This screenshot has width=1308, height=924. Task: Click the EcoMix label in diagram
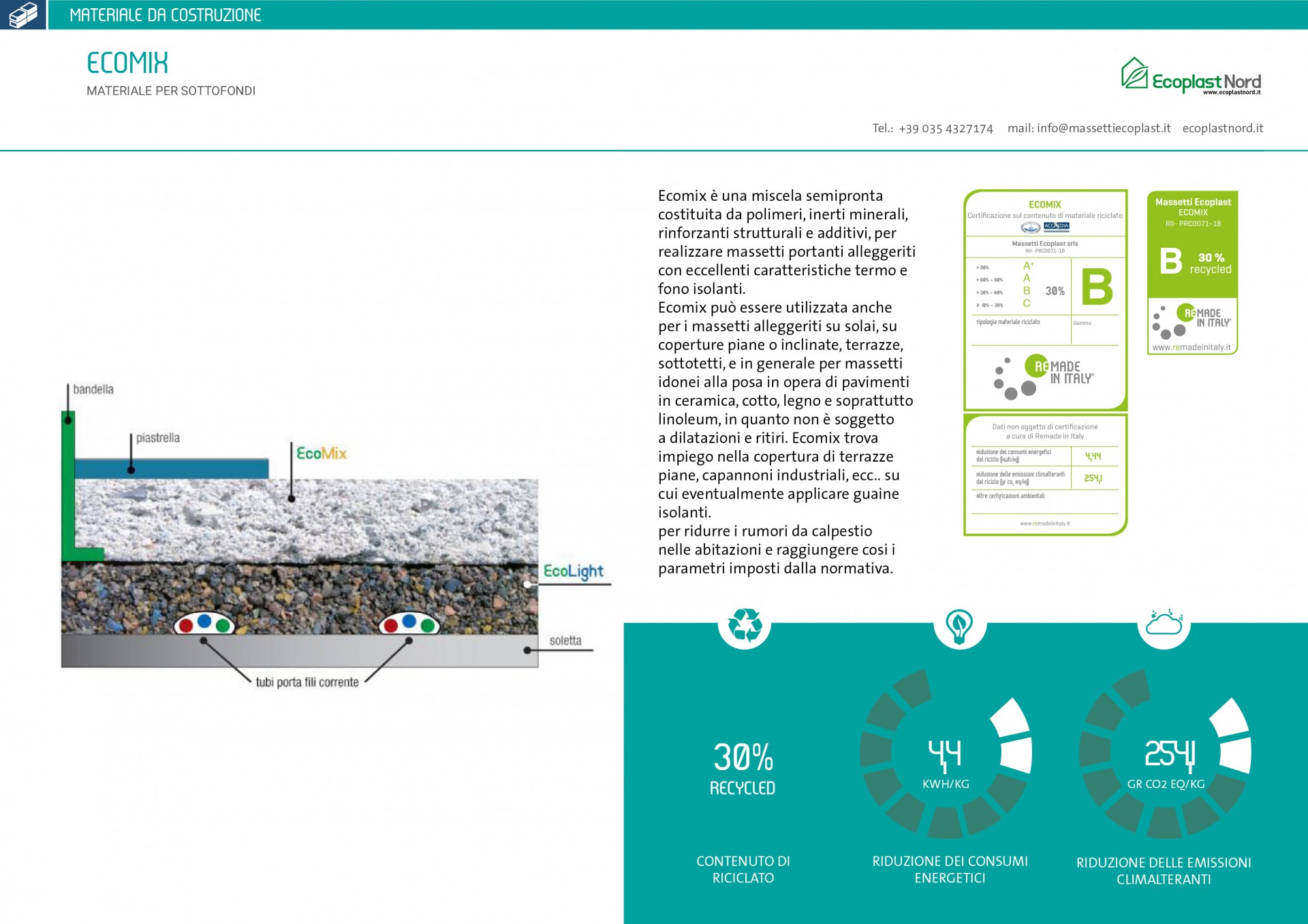coord(322,453)
